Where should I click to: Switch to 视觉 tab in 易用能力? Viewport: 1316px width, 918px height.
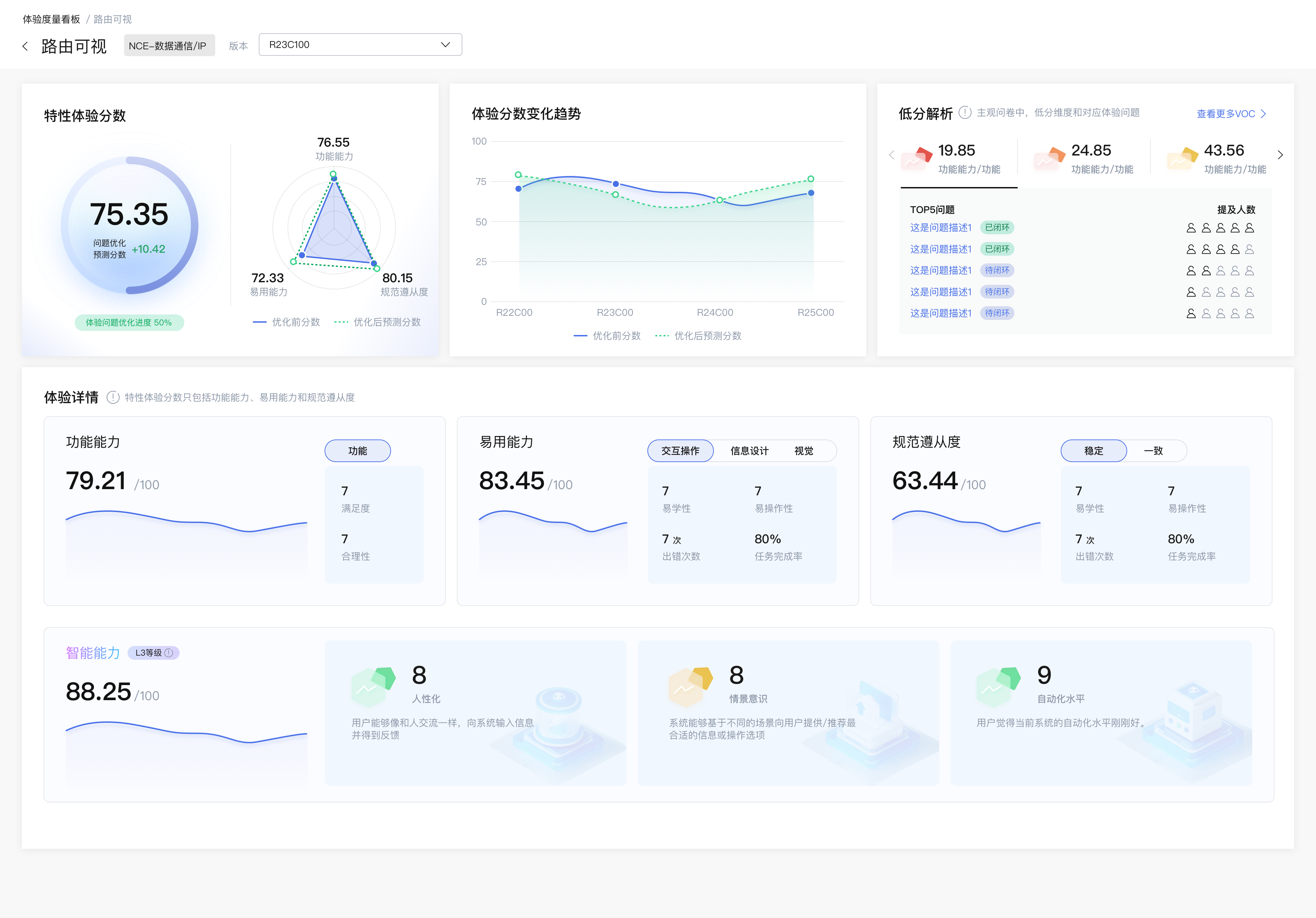pyautogui.click(x=804, y=450)
